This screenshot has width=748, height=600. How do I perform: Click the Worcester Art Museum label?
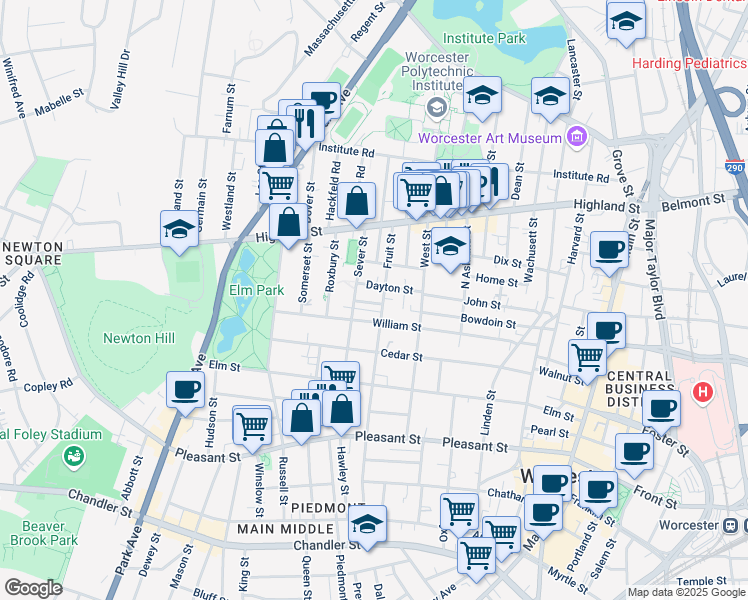pos(490,138)
